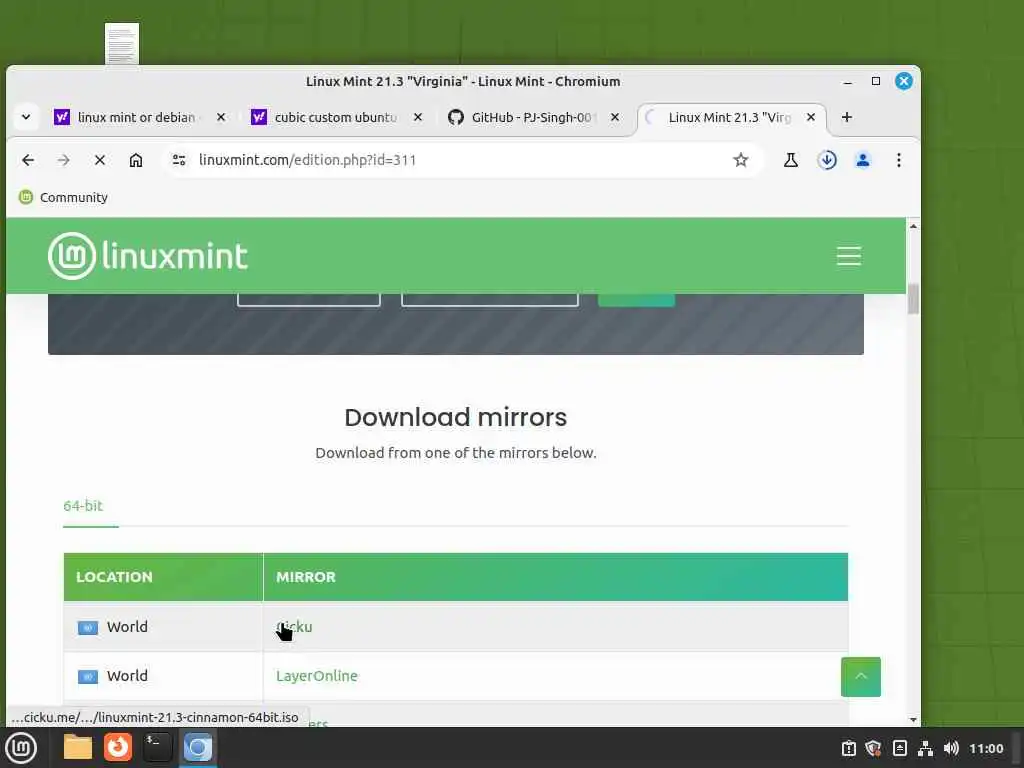Open network connections tray icon
This screenshot has width=1024, height=768.
pyautogui.click(x=925, y=748)
